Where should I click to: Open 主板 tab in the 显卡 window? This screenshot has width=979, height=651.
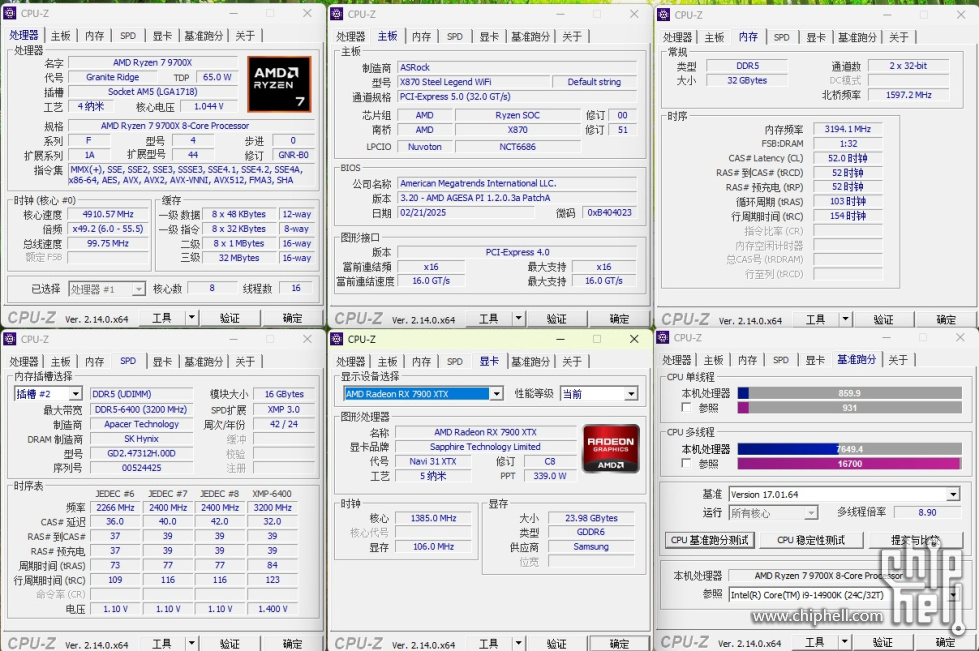coord(387,362)
